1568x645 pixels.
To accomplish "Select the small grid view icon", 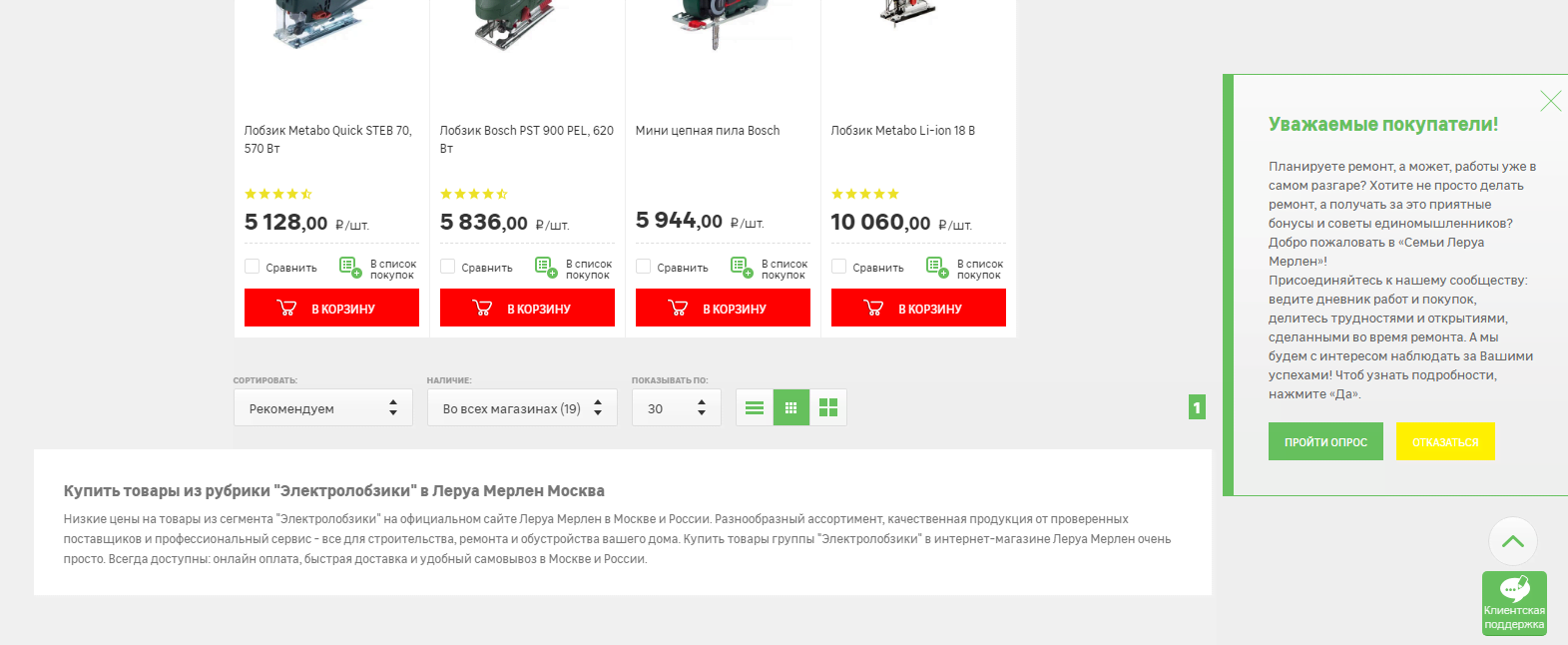I will click(791, 407).
